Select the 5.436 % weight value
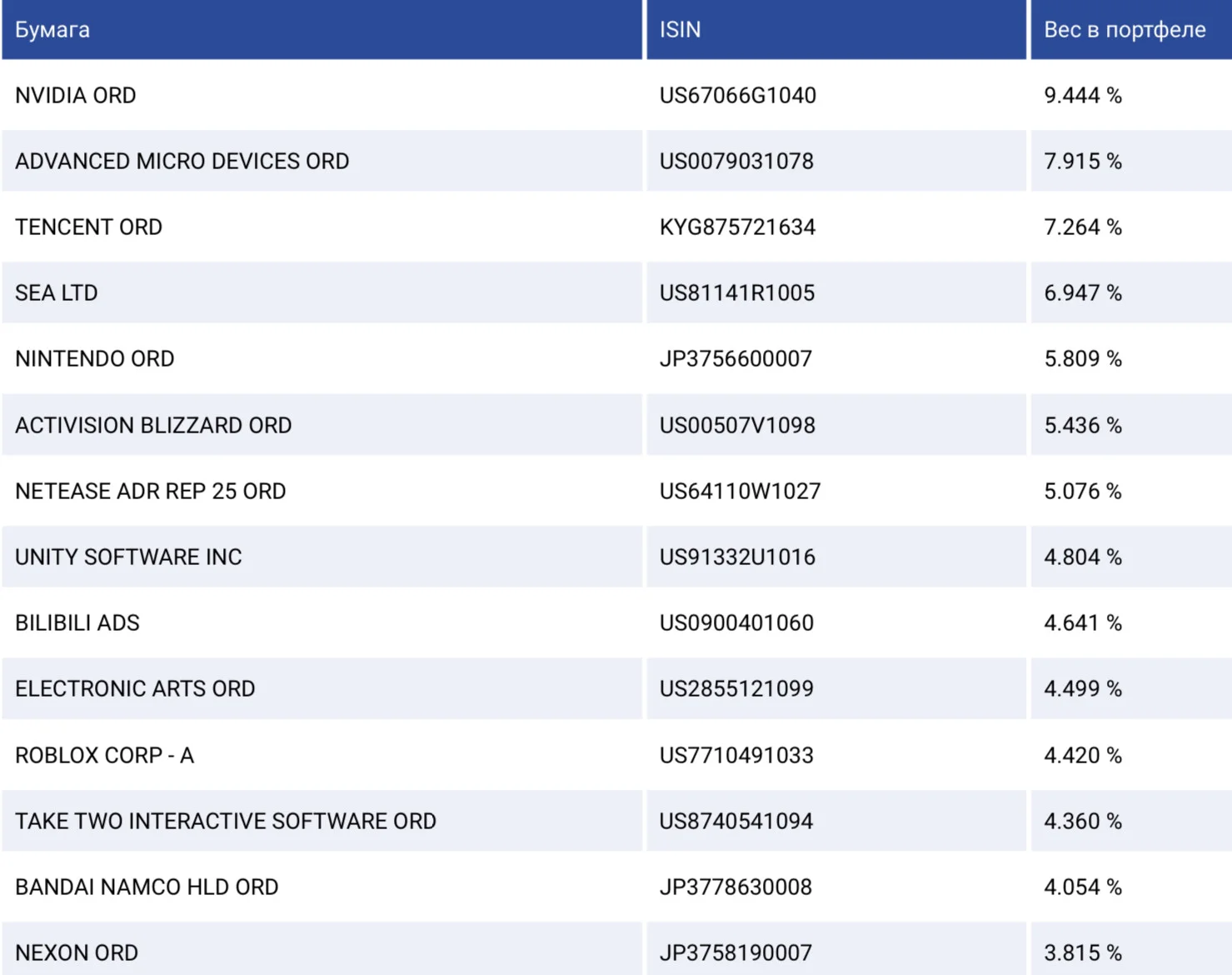Viewport: 1232px width, 975px height. click(x=1083, y=426)
